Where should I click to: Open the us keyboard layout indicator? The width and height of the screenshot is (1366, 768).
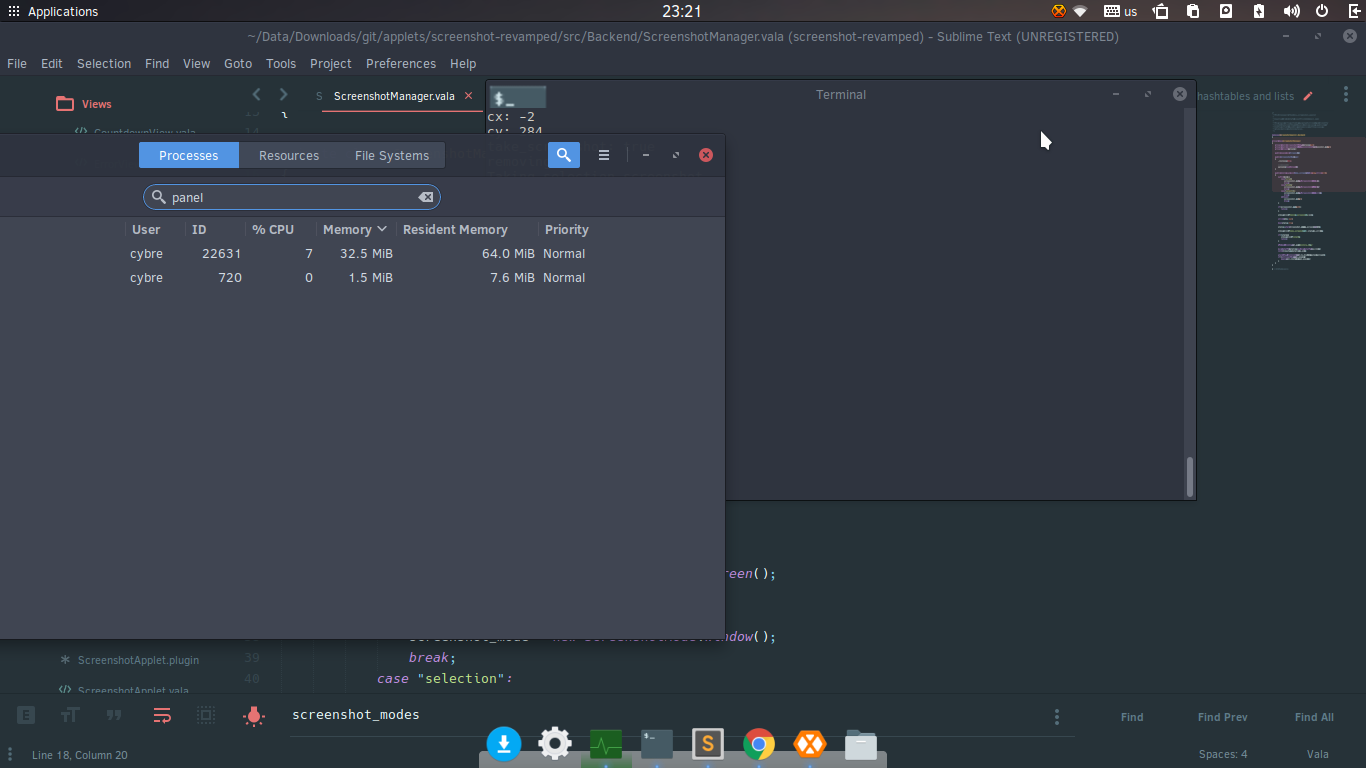tap(1121, 11)
